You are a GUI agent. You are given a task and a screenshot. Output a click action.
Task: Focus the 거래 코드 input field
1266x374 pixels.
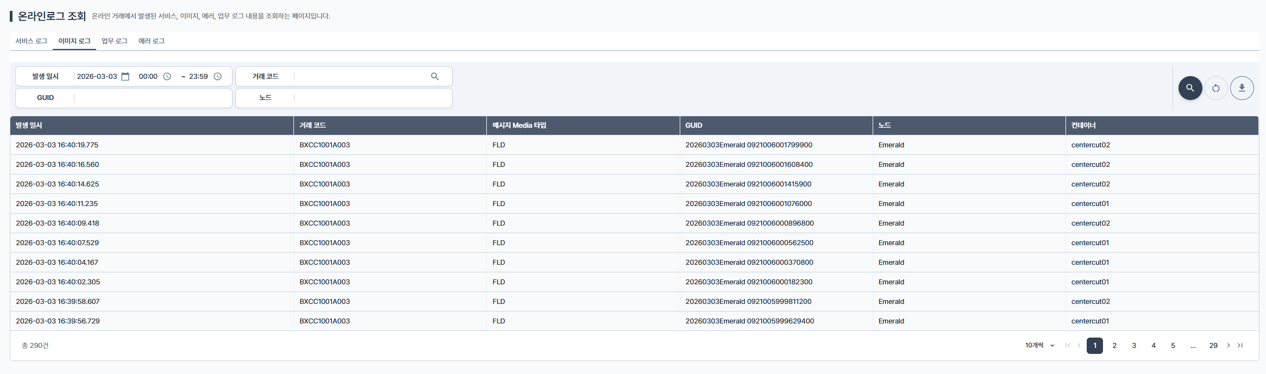[x=361, y=77]
